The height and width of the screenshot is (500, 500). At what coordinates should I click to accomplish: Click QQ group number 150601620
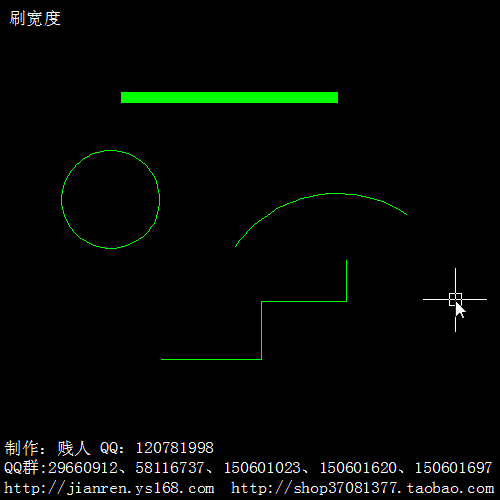(358, 468)
